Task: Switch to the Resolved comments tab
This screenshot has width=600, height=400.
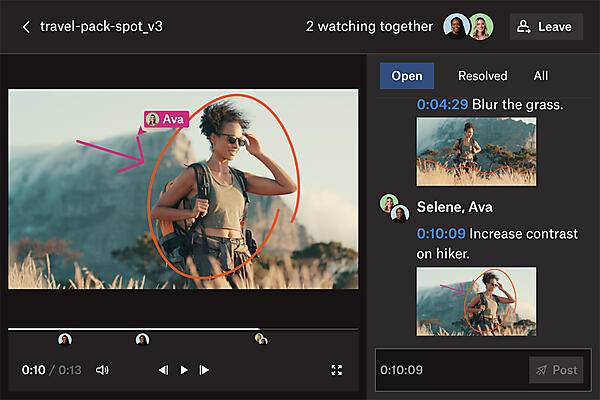Action: [x=482, y=76]
